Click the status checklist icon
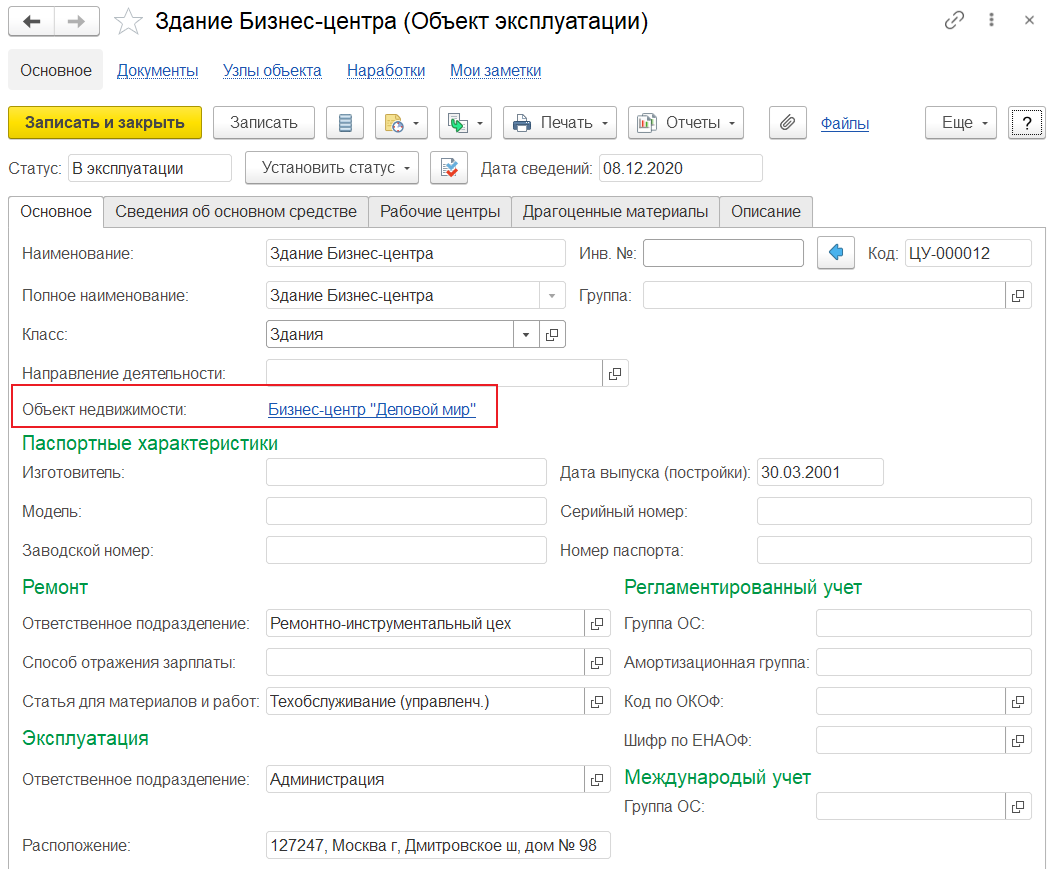 click(x=449, y=168)
